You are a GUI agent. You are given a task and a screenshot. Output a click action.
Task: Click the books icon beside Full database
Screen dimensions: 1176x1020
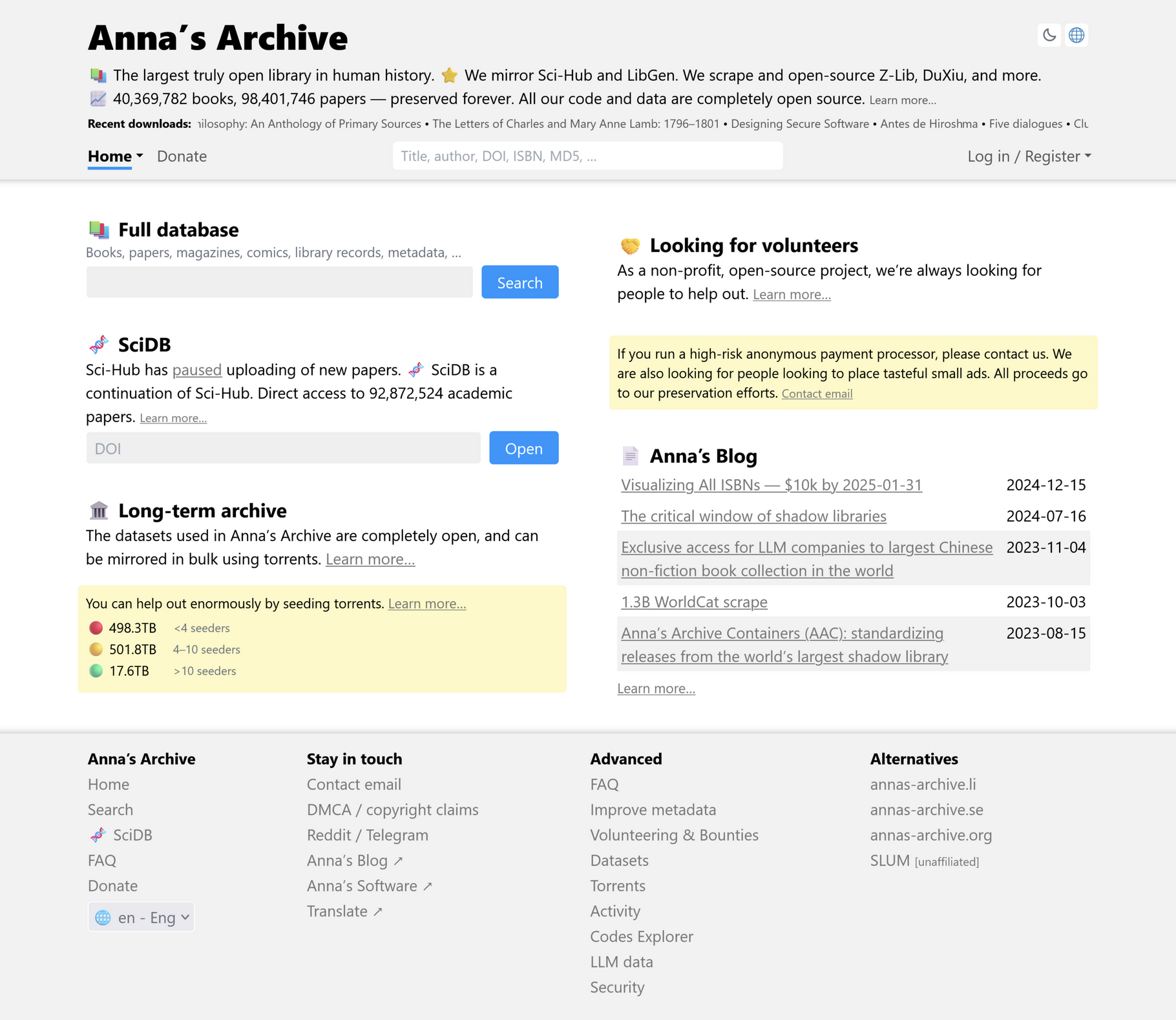[99, 229]
